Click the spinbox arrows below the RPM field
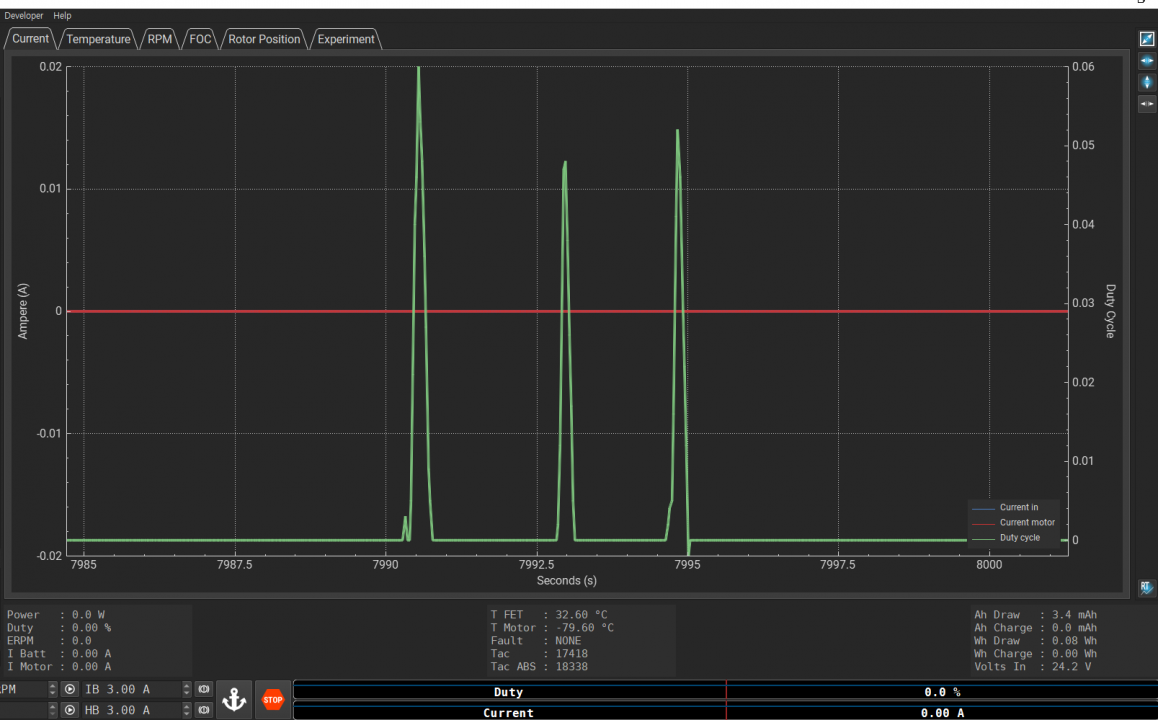Screen dimensions: 1158x720 (x=52, y=710)
